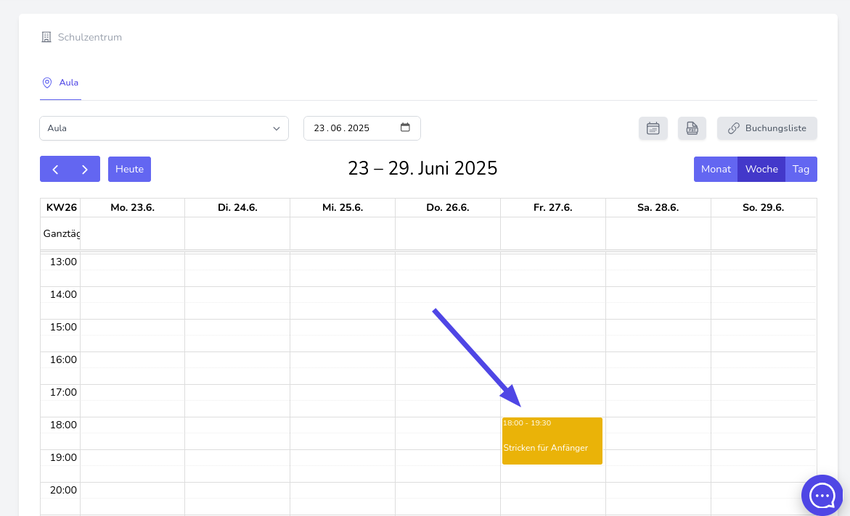Click the location pin icon beside Aula
The width and height of the screenshot is (850, 516).
[x=47, y=82]
